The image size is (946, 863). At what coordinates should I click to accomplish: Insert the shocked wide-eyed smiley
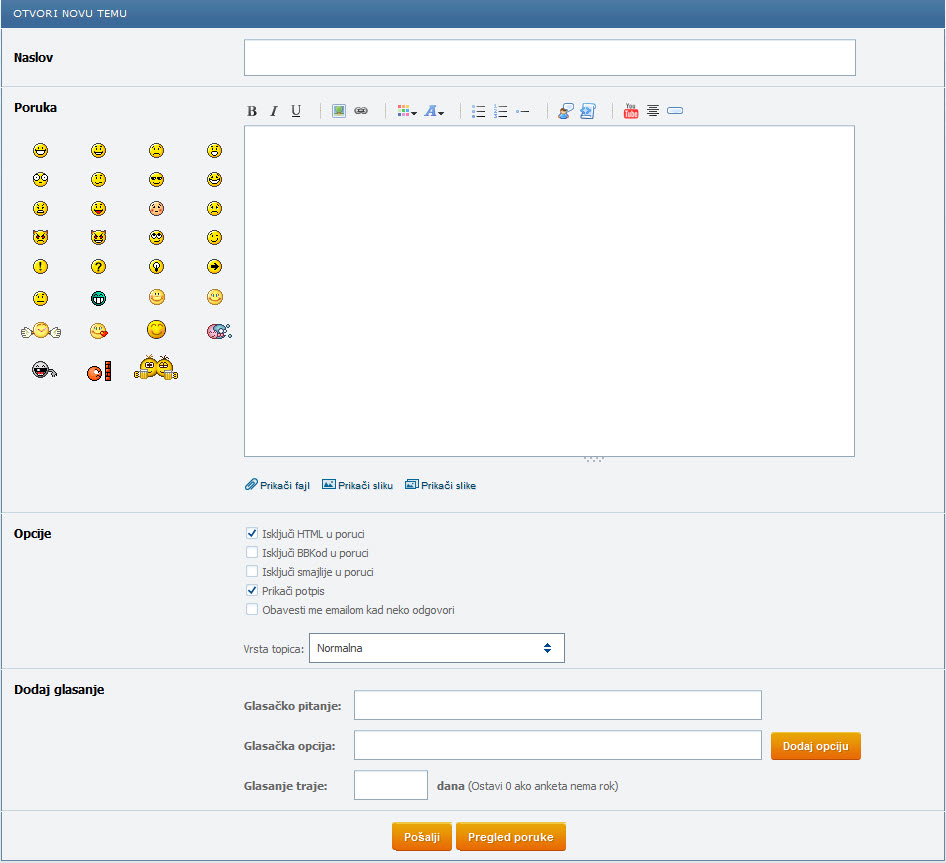[x=40, y=180]
